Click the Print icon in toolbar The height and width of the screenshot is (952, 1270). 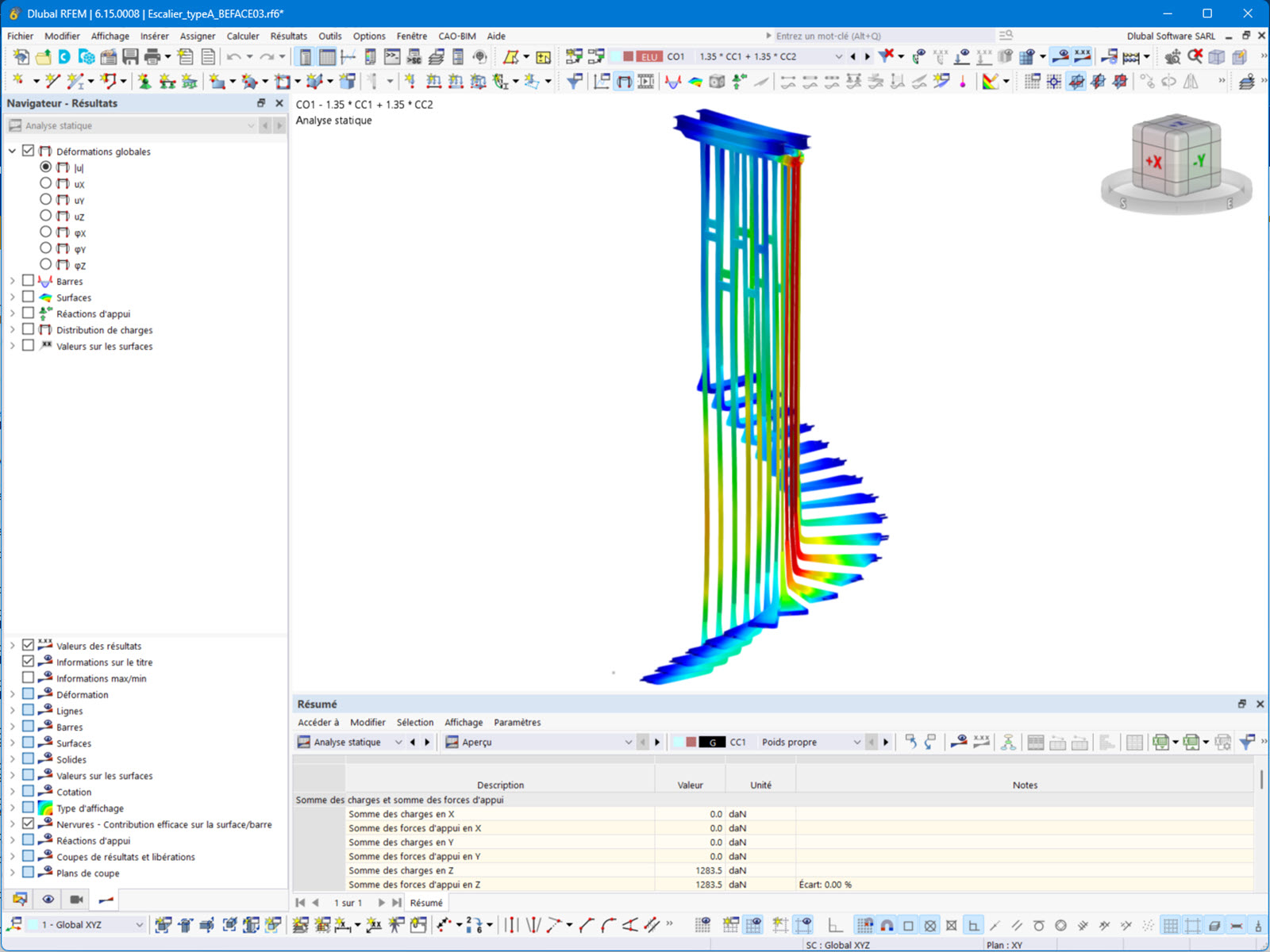(x=152, y=56)
